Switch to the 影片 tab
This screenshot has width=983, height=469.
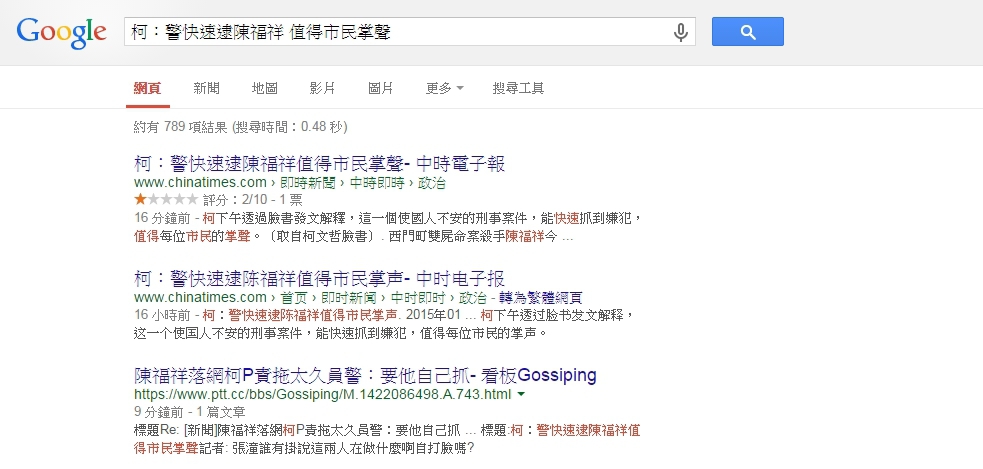pos(322,88)
